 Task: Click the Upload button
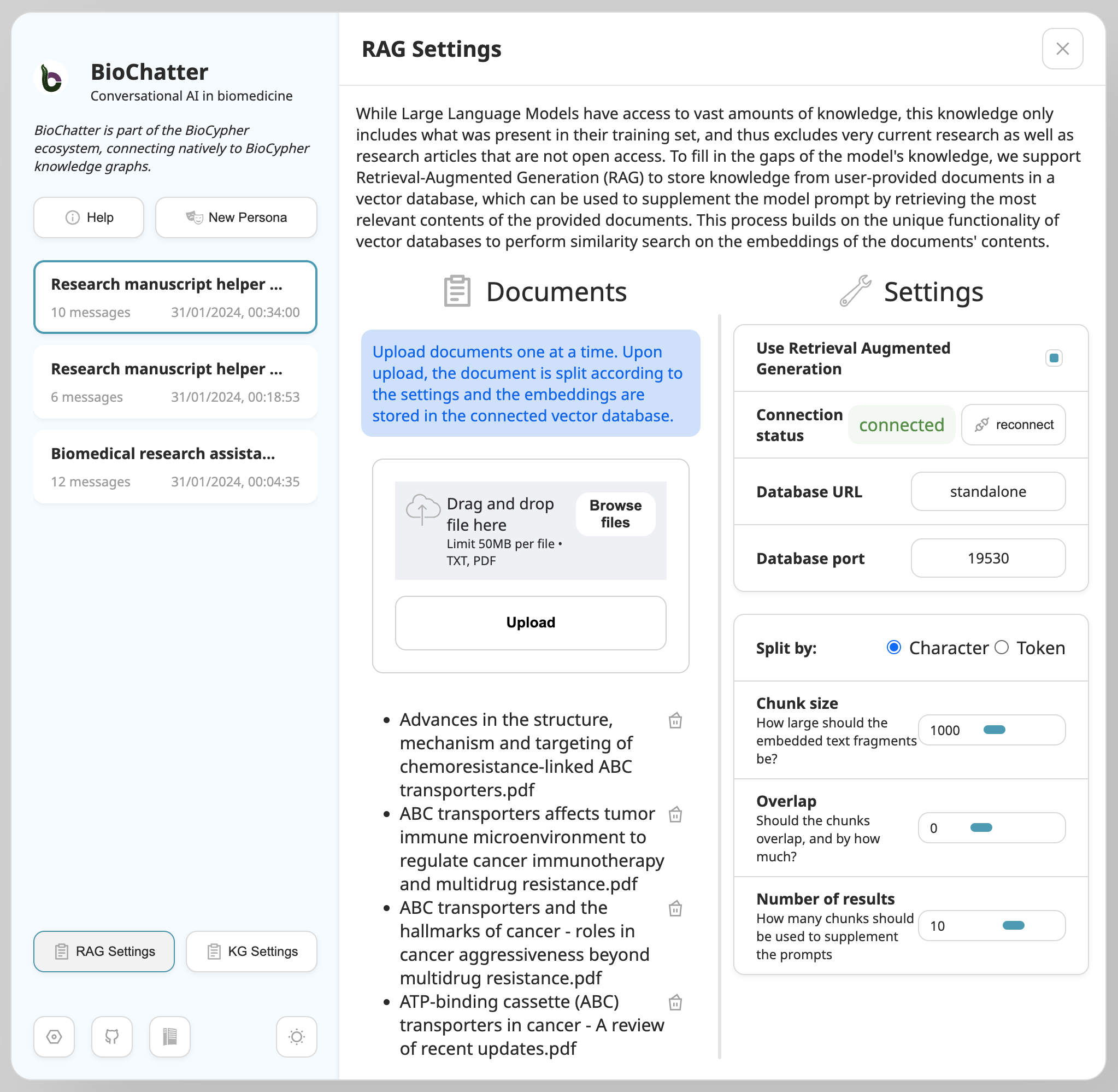[529, 623]
